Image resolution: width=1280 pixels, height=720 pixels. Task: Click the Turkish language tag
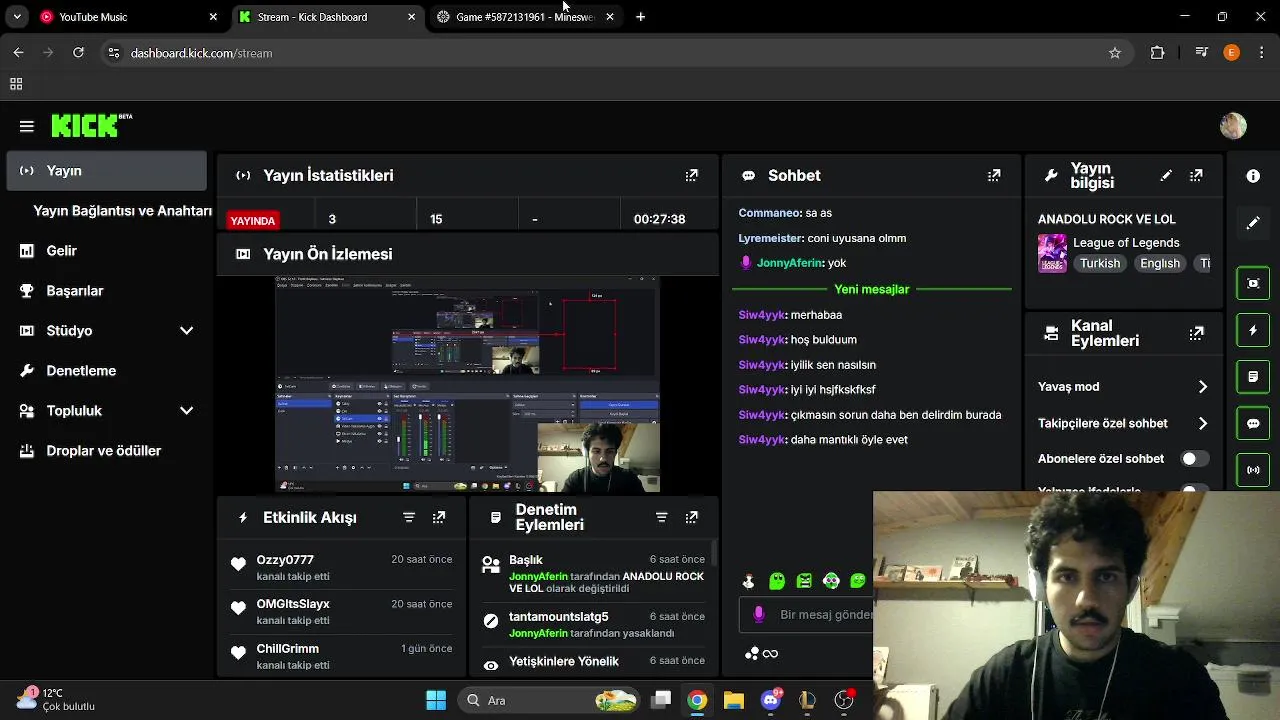1099,264
